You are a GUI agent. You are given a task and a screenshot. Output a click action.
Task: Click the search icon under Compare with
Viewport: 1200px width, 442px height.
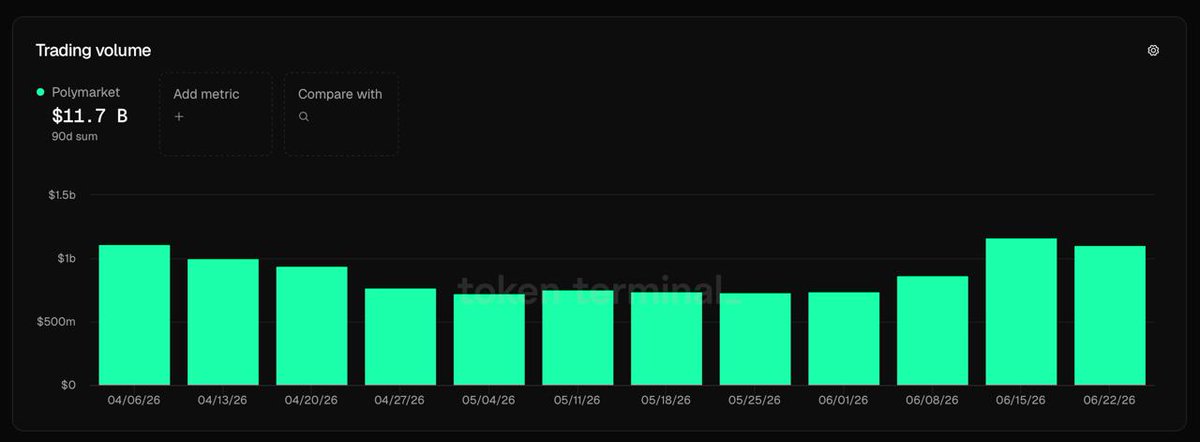pos(304,116)
